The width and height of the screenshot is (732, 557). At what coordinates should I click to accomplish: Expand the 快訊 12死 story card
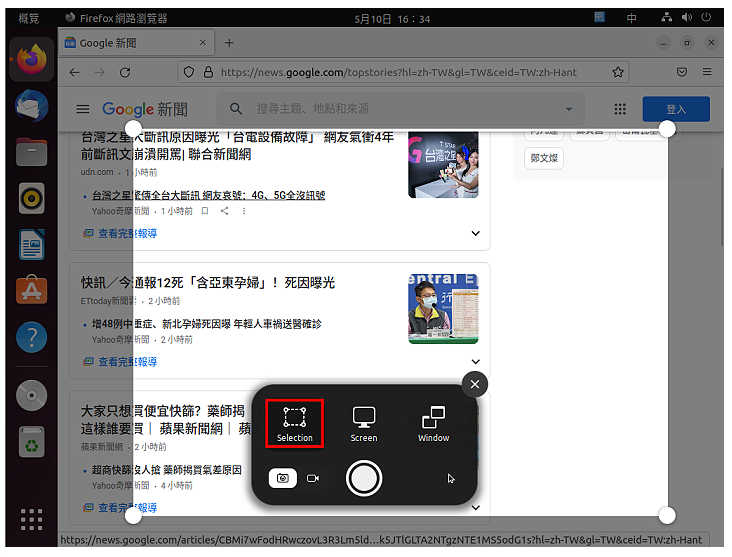coord(475,362)
